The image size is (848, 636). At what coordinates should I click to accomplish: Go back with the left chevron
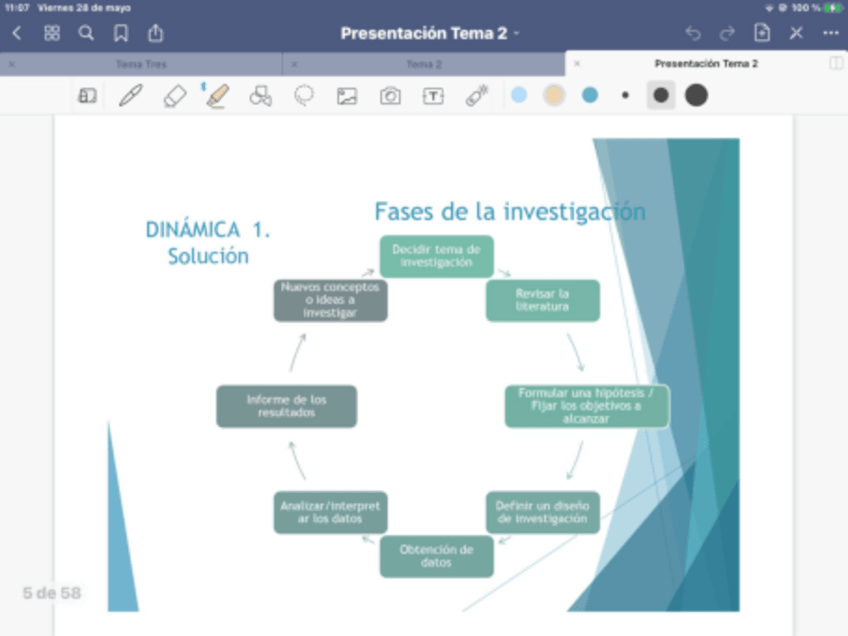[x=17, y=34]
